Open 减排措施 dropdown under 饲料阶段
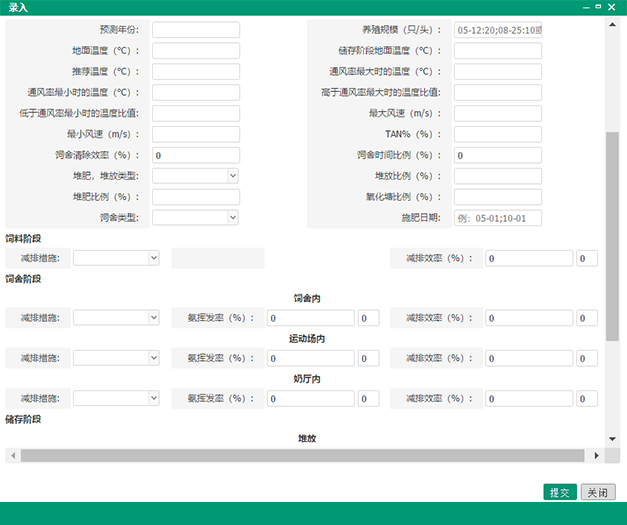The image size is (627, 525). 116,258
